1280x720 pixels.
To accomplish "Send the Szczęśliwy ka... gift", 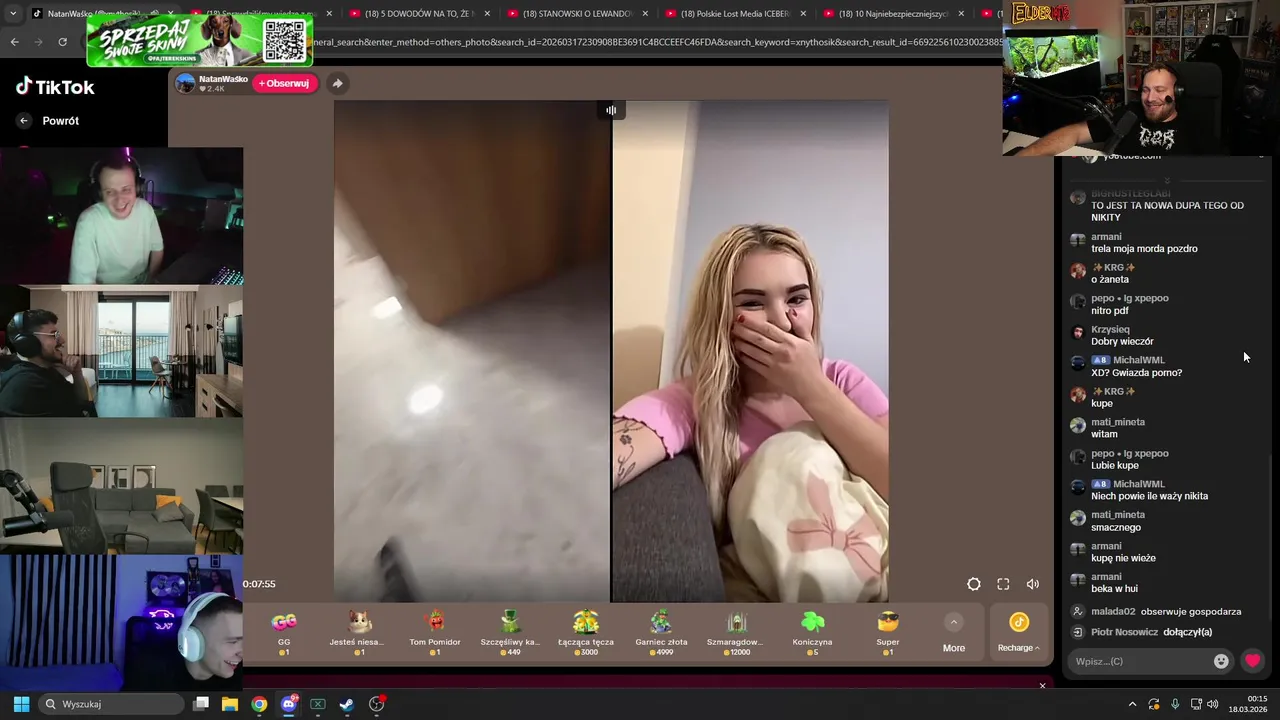I will coord(510,632).
